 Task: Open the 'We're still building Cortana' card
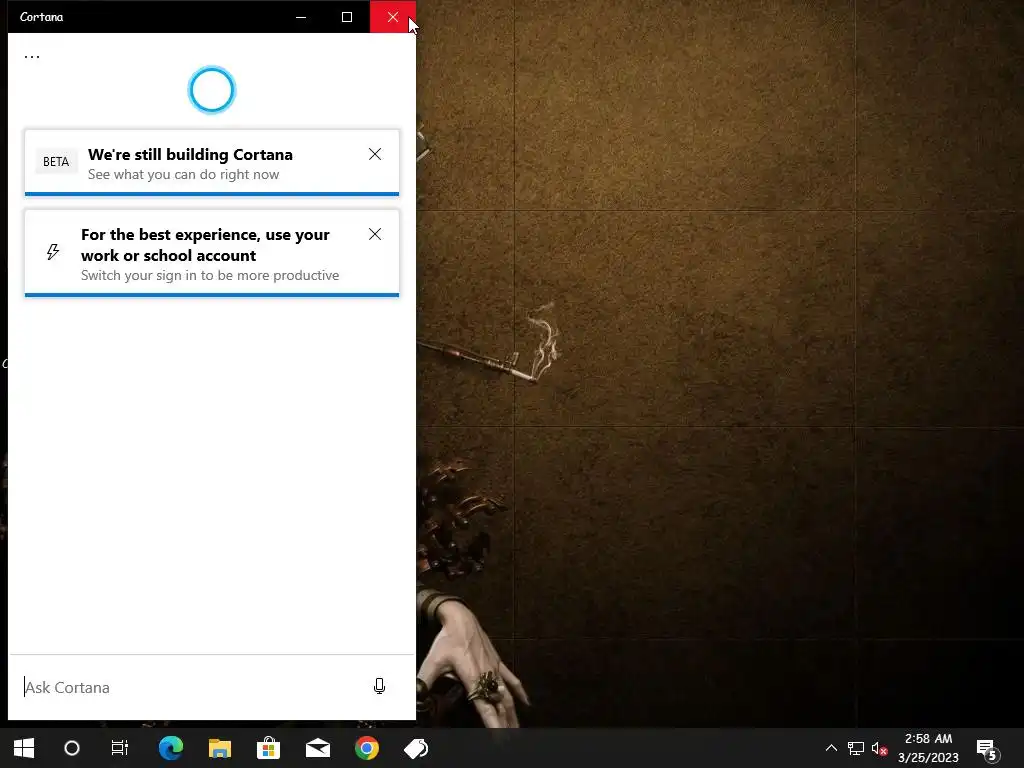click(x=212, y=163)
